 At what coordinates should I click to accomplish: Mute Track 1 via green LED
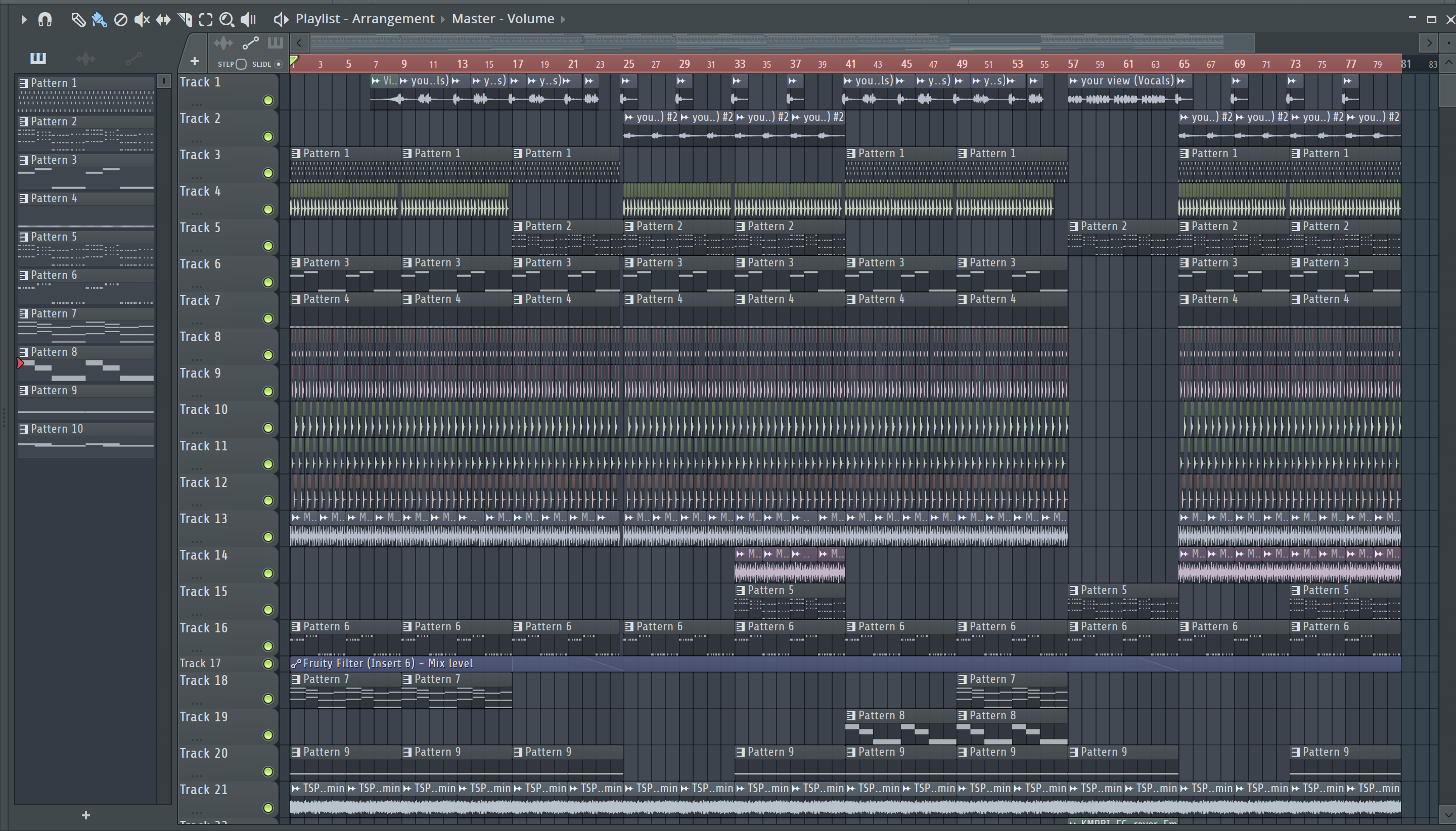click(x=267, y=101)
